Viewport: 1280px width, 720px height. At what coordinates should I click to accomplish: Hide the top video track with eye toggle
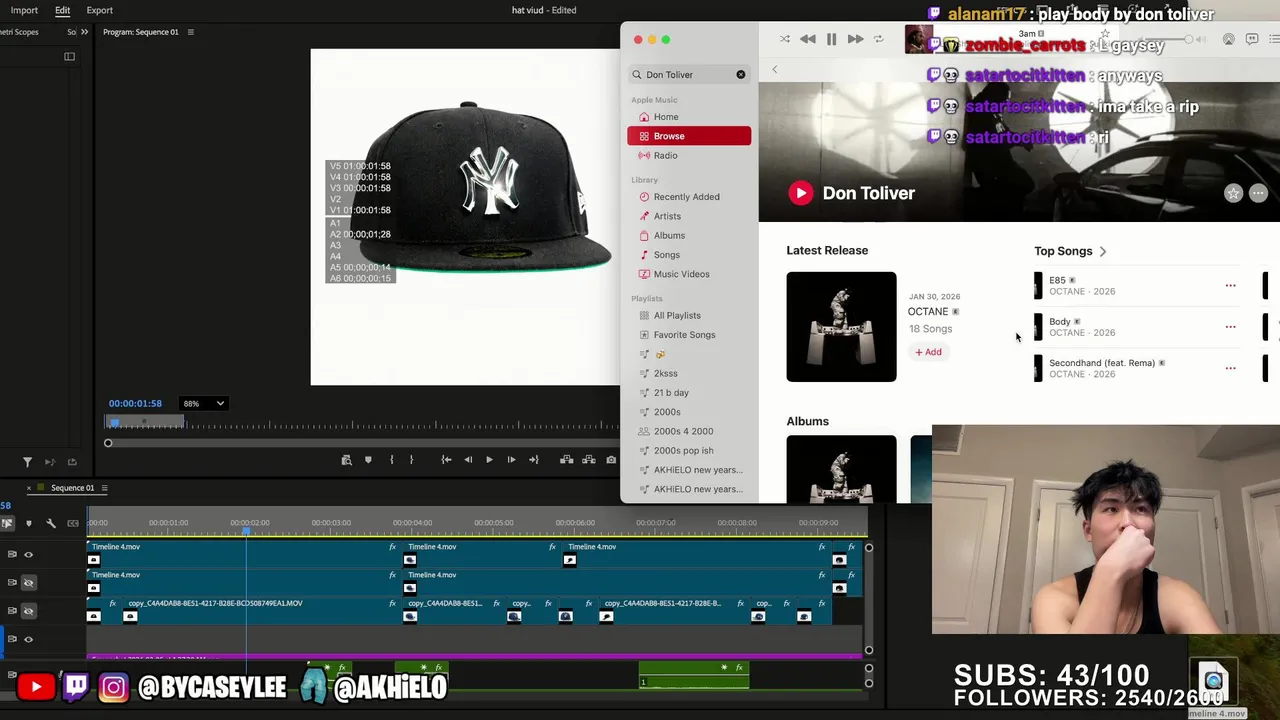click(x=28, y=554)
